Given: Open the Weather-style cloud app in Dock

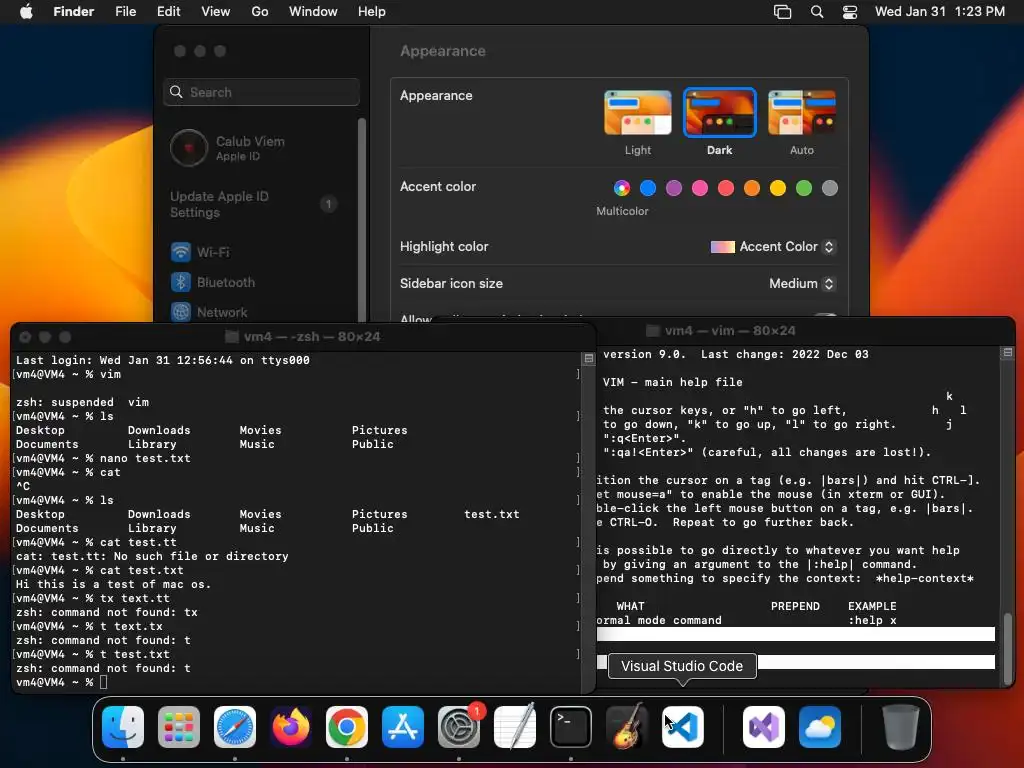Looking at the screenshot, I should point(820,727).
